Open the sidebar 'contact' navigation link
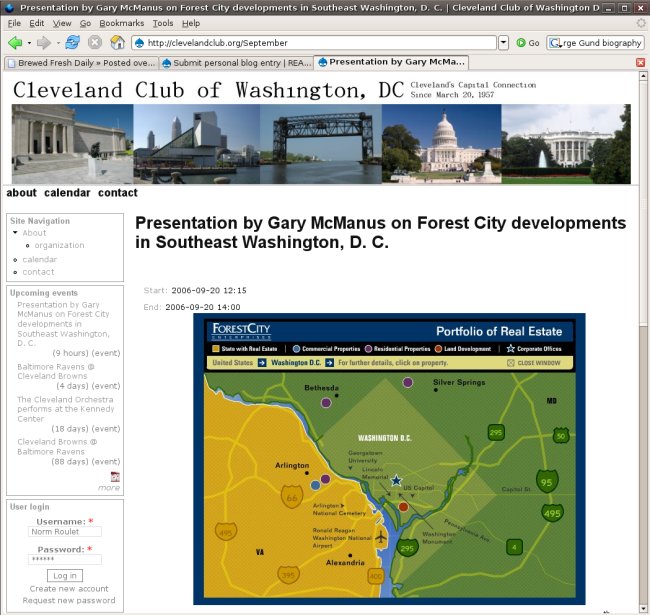650x615 pixels. [x=38, y=272]
